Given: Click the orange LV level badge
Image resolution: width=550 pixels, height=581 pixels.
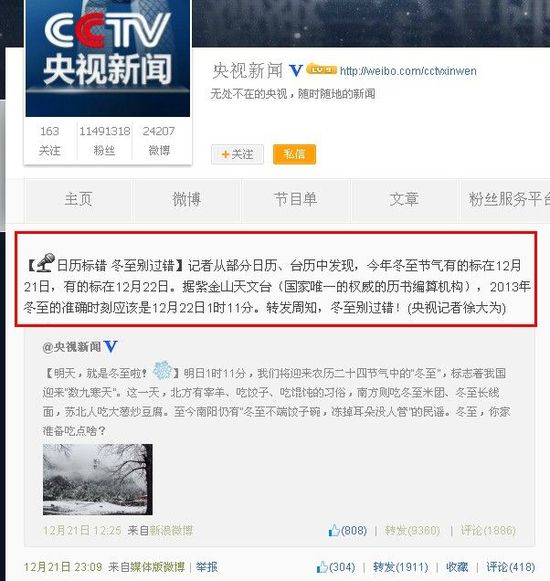Looking at the screenshot, I should coord(321,69).
